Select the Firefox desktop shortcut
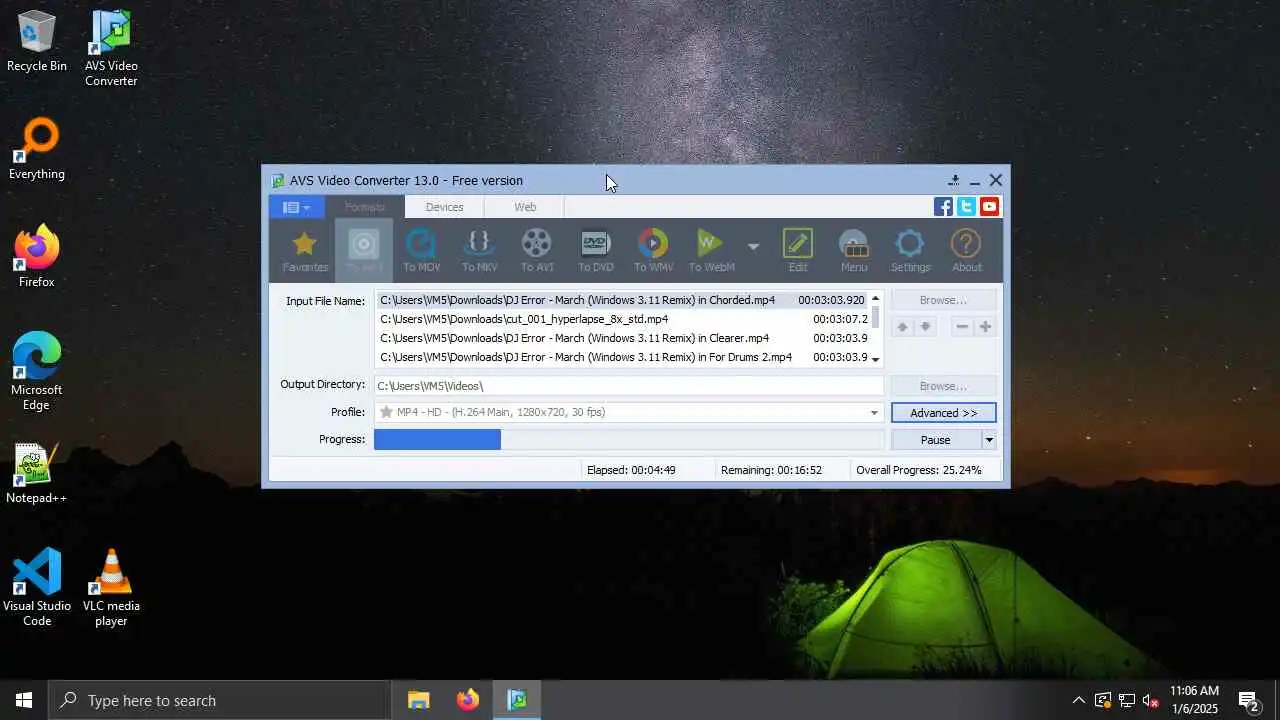The width and height of the screenshot is (1280, 720). (x=37, y=257)
